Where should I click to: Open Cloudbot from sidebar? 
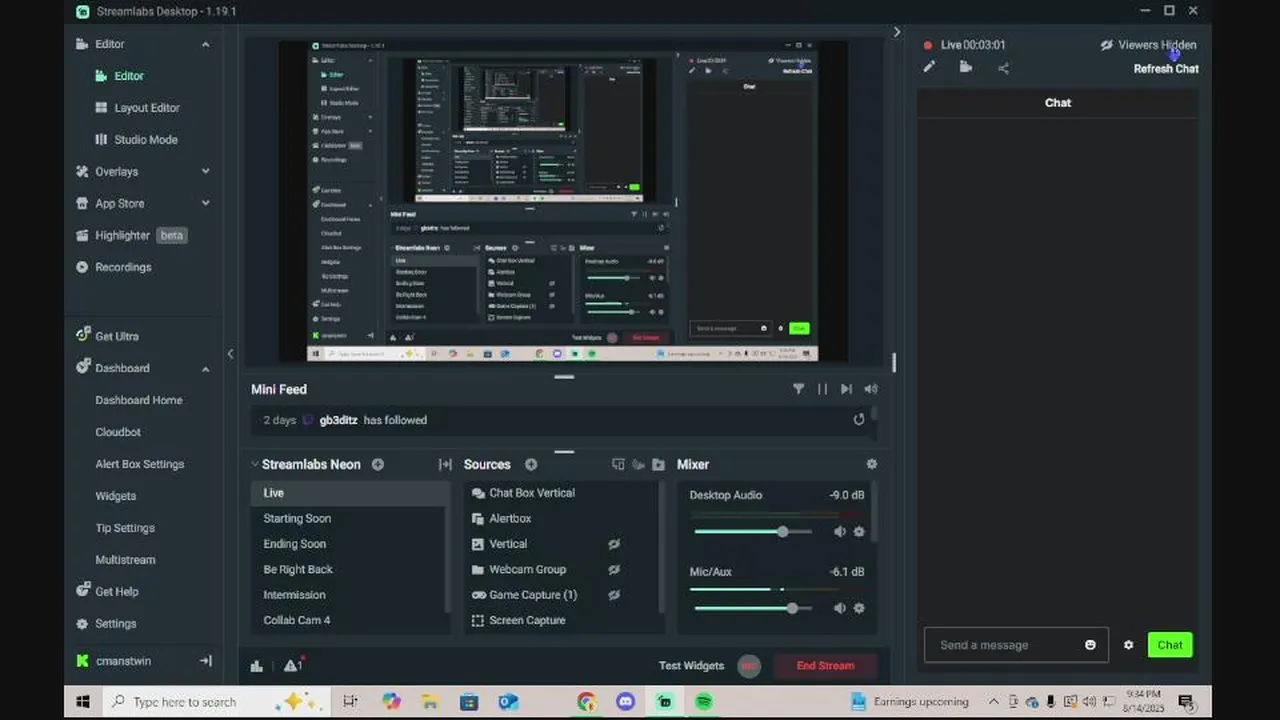(118, 432)
